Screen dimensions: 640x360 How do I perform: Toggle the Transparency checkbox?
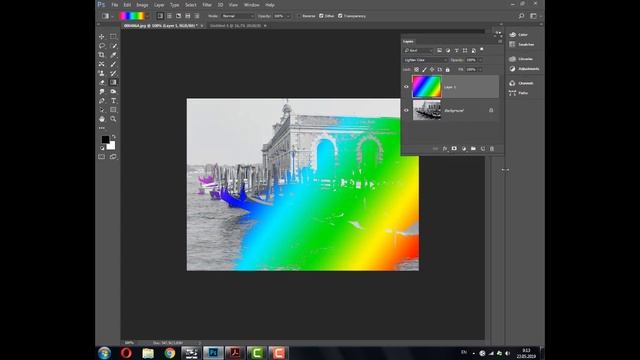340,16
